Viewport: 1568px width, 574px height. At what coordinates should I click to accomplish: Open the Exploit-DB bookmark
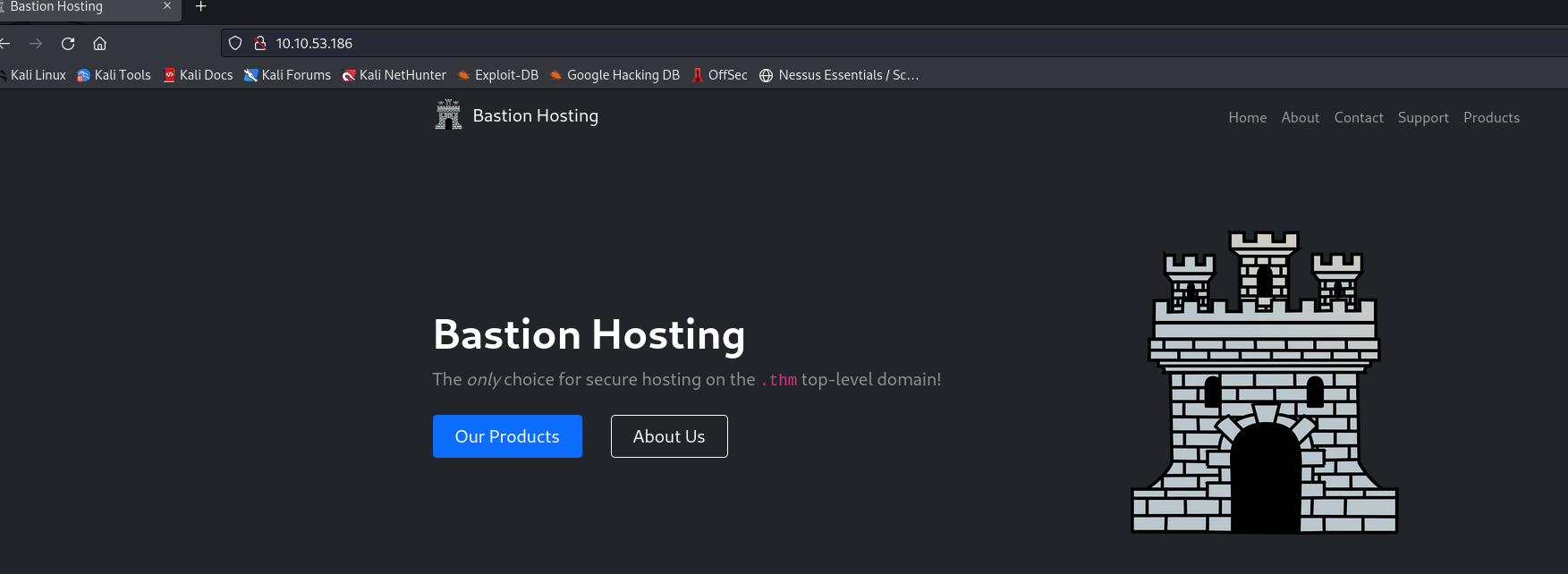(498, 75)
